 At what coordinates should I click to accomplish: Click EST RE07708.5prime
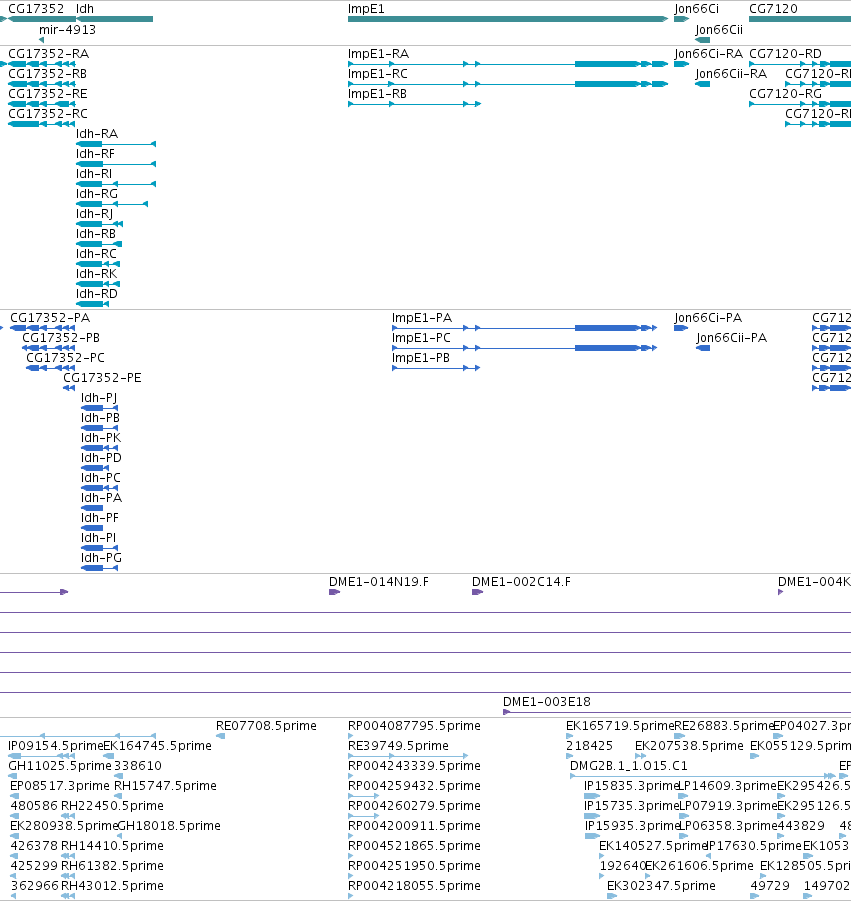click(266, 726)
